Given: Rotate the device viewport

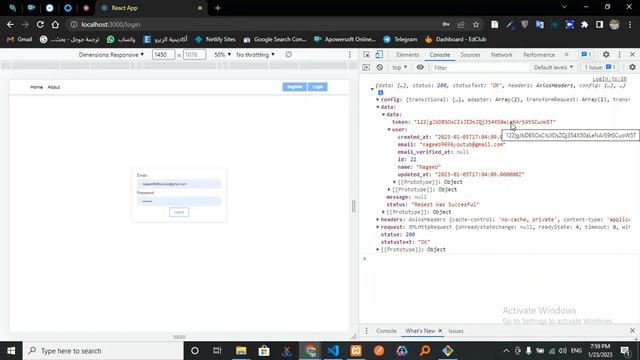Looking at the screenshot, I should coord(289,55).
